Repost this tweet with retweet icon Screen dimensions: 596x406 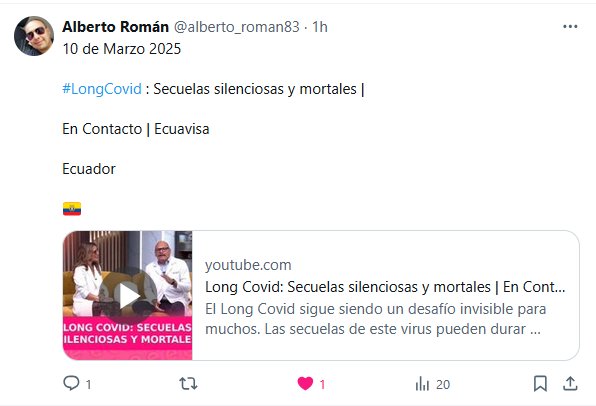[x=189, y=384]
